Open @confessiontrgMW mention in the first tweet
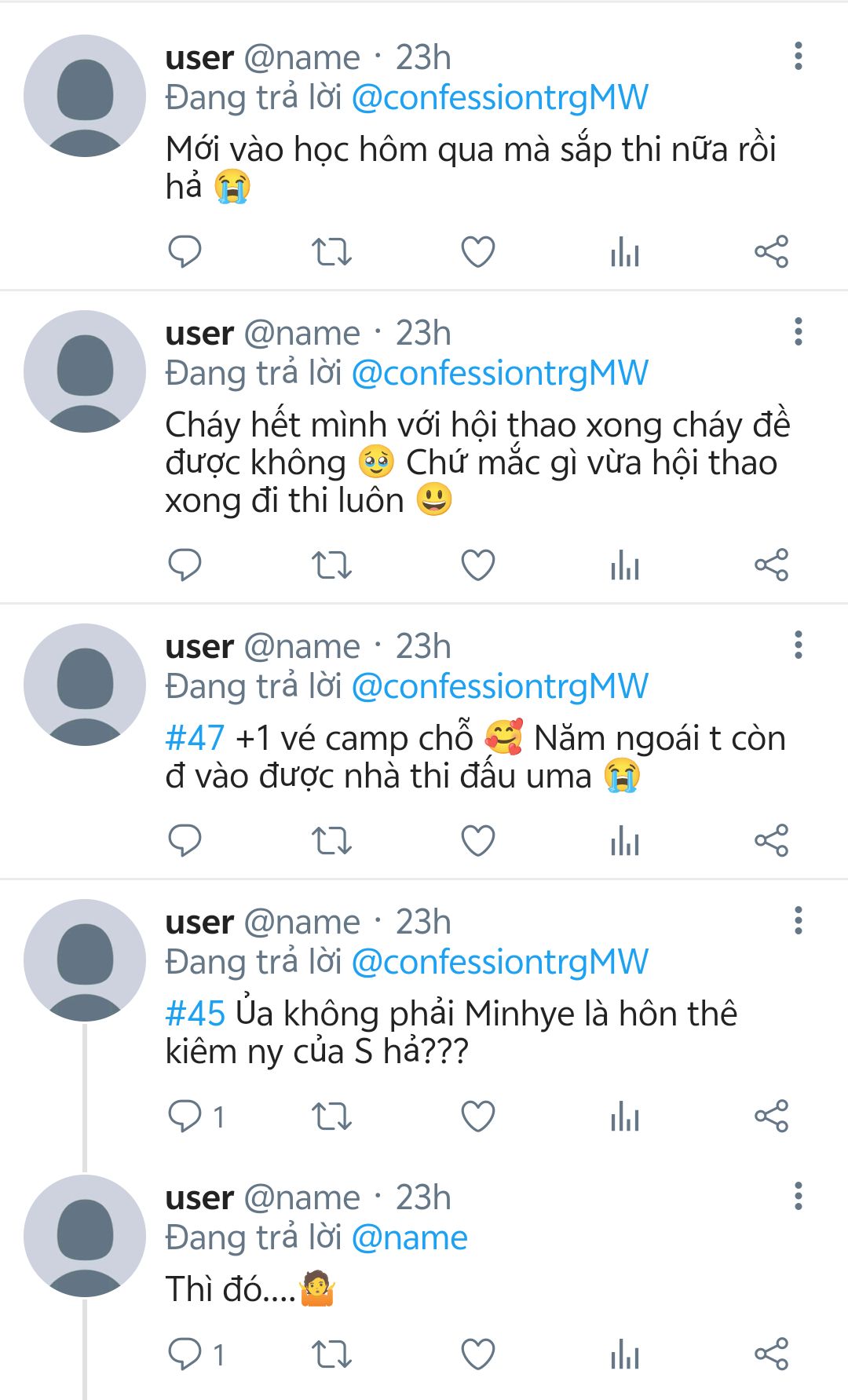848x1400 pixels. pyautogui.click(x=499, y=98)
